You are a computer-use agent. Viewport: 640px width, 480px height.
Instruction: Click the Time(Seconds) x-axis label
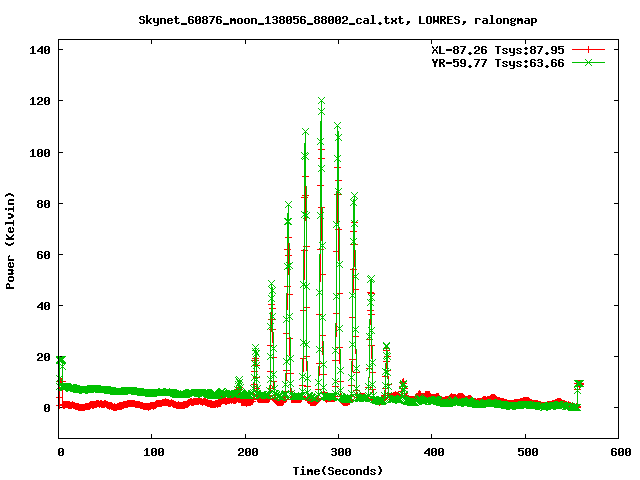click(338, 471)
